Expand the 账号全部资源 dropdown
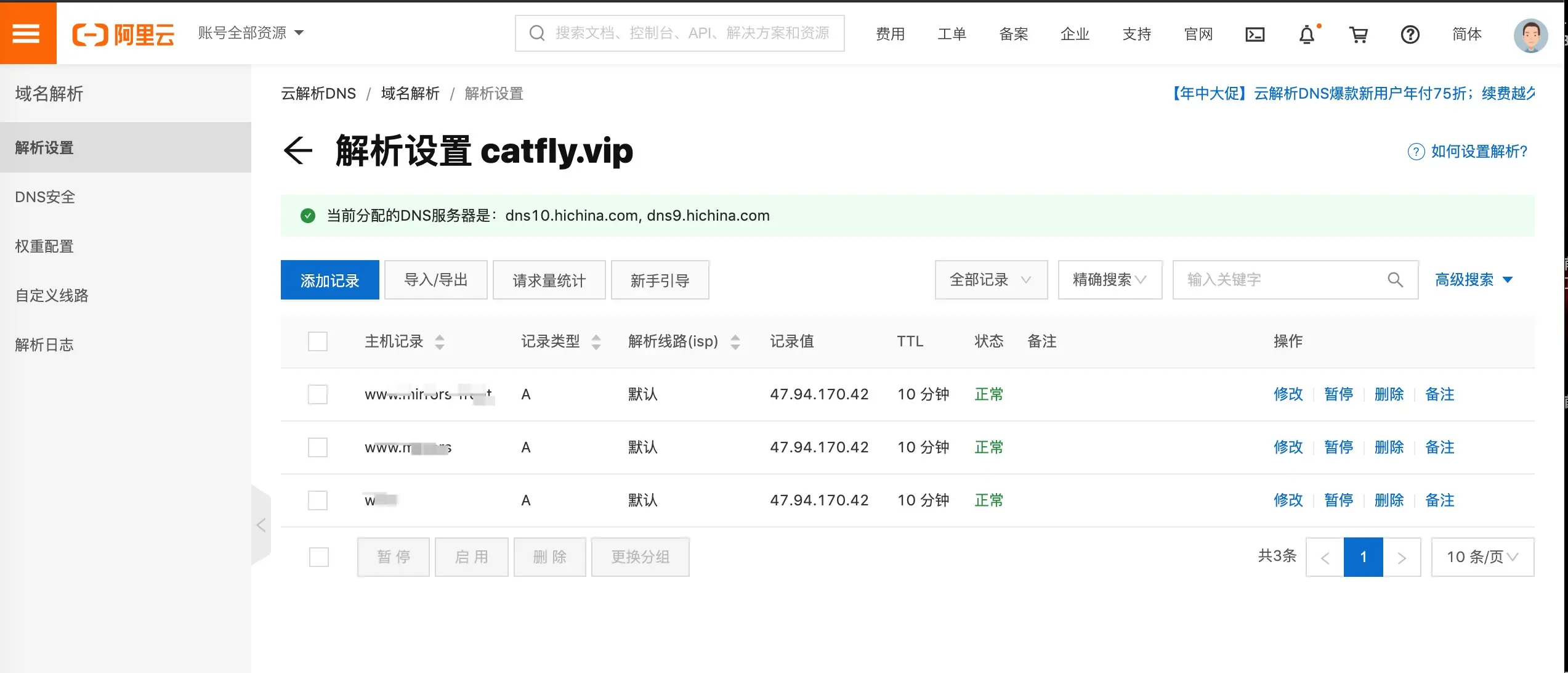The width and height of the screenshot is (1568, 673). [x=251, y=33]
